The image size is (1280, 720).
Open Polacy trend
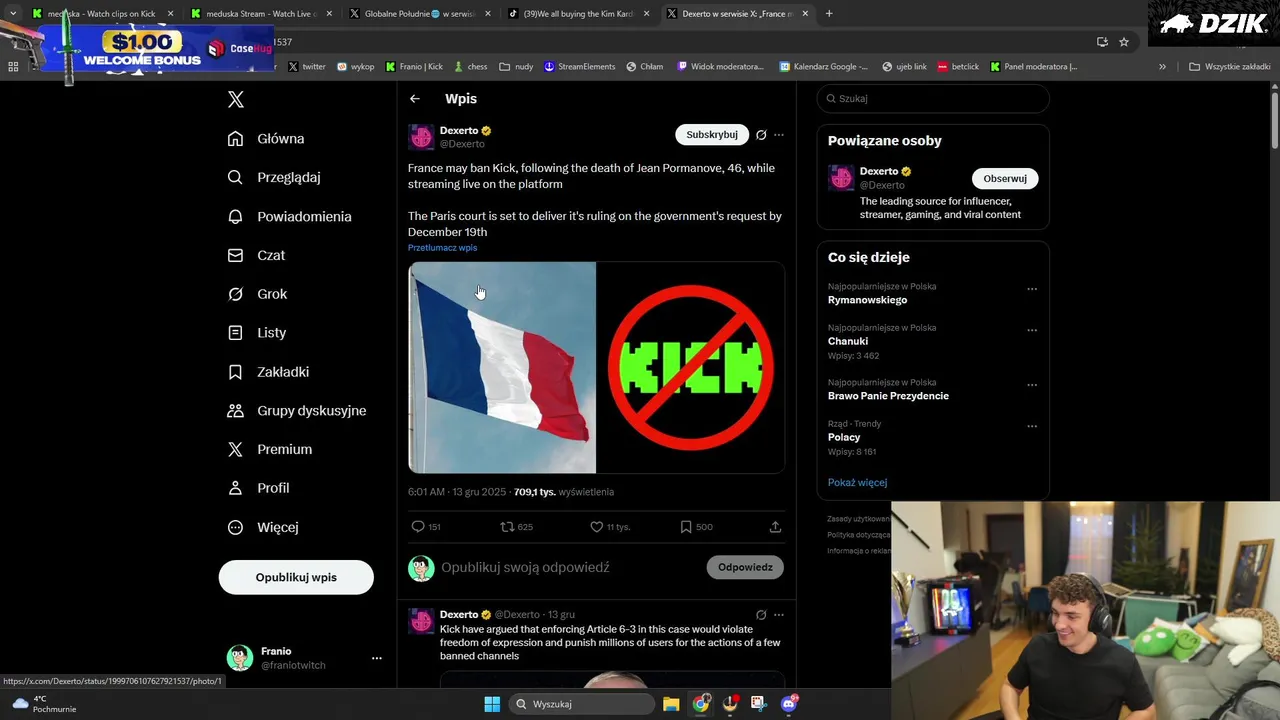(x=844, y=437)
